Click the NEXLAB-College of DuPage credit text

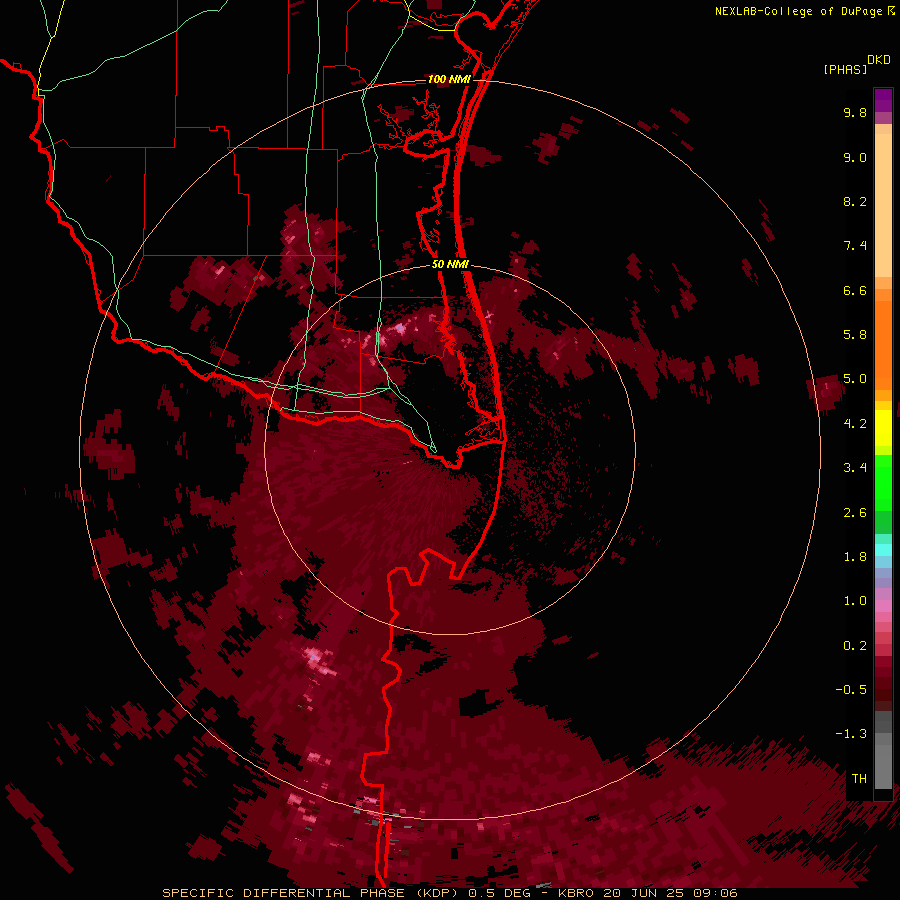[x=800, y=11]
